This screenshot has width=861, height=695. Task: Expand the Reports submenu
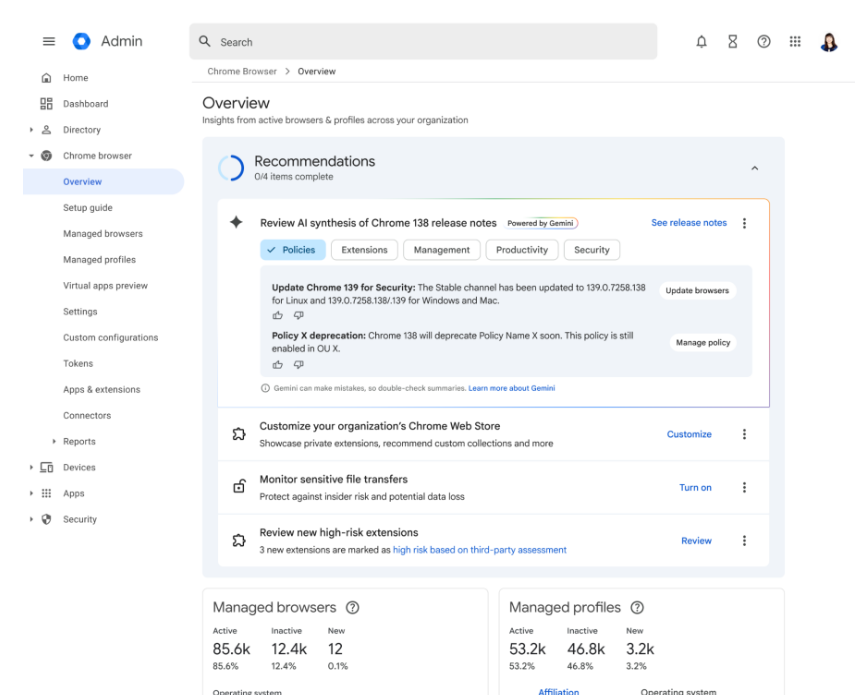pos(54,442)
